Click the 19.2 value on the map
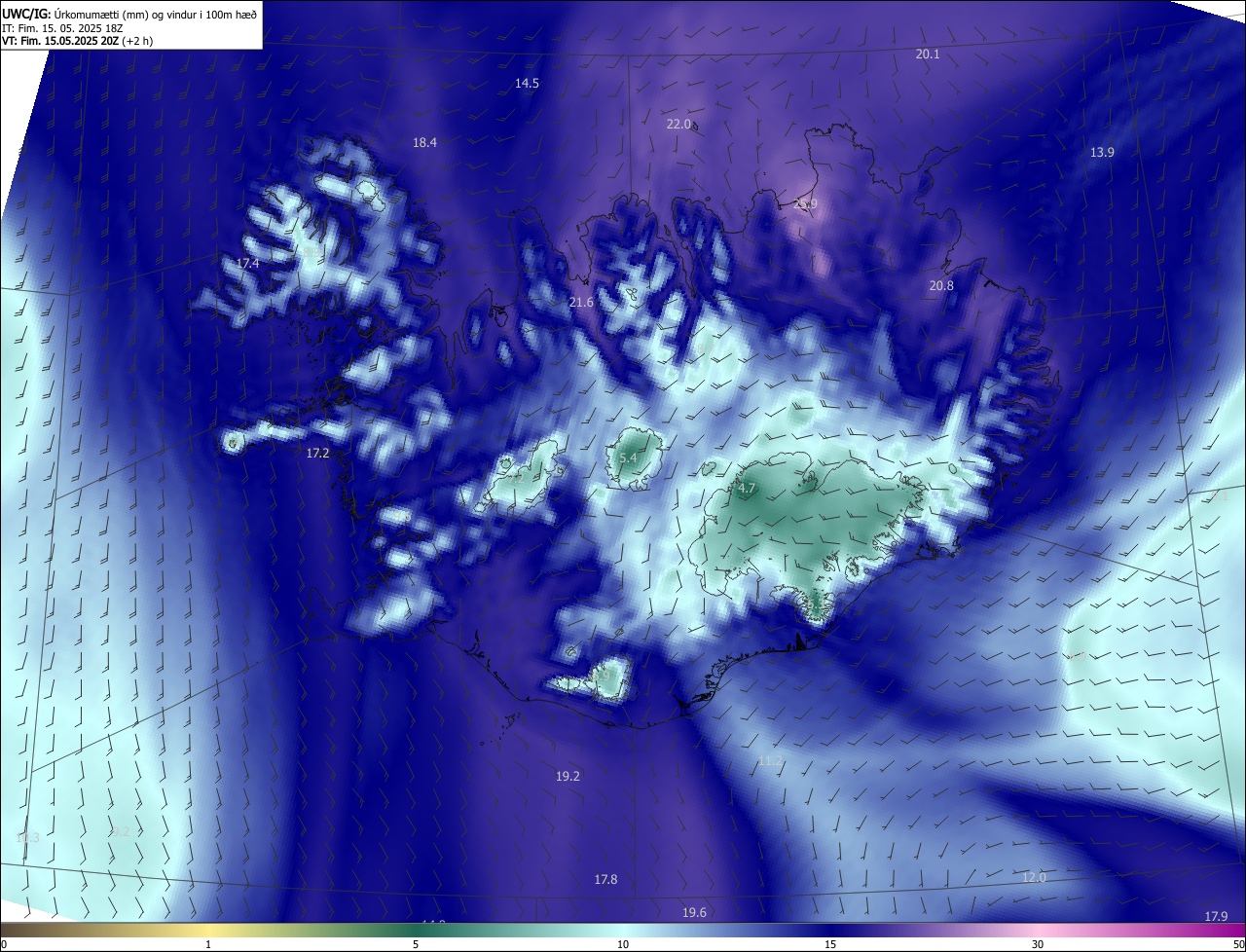This screenshot has width=1246, height=952. coord(568,776)
